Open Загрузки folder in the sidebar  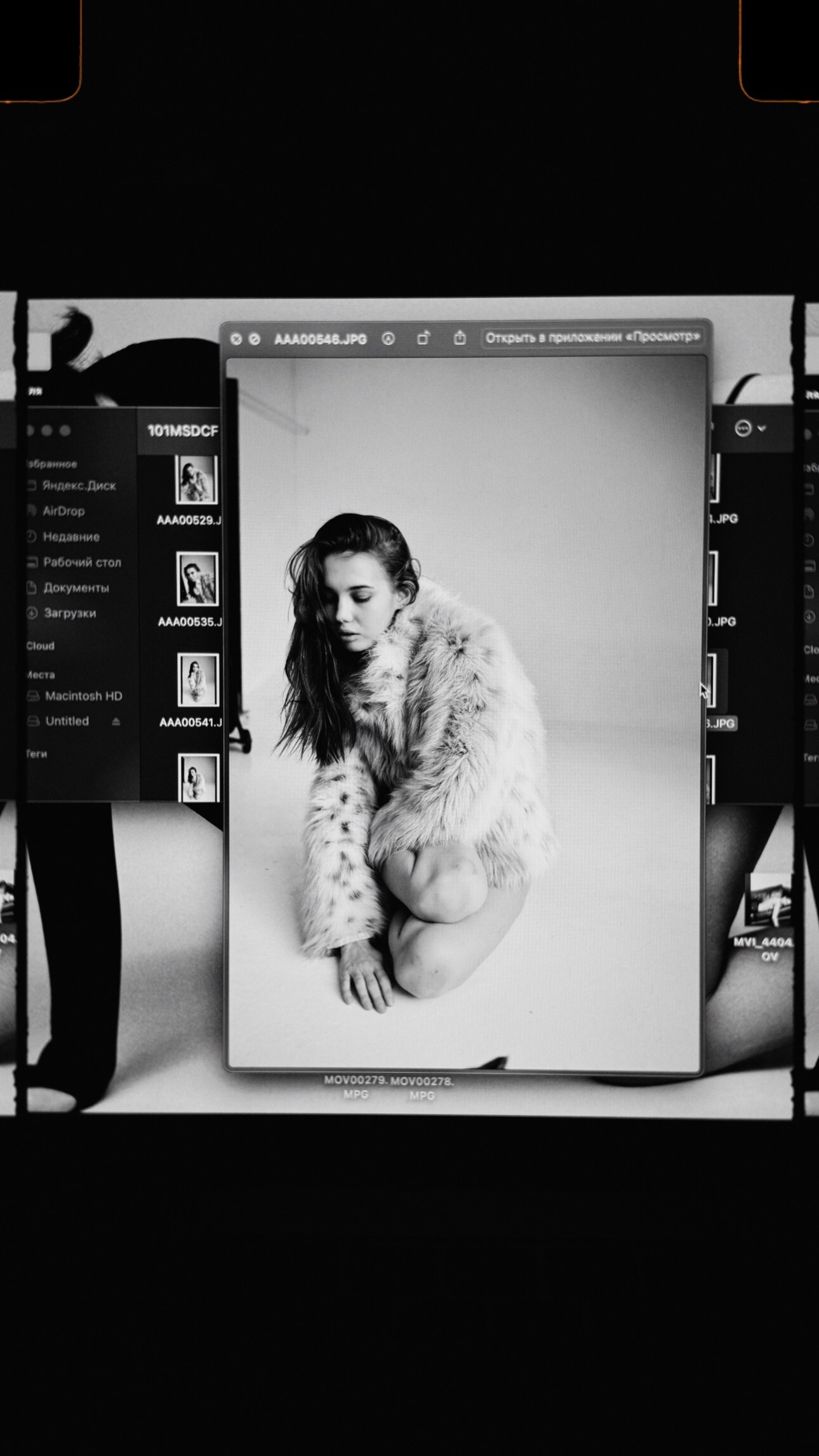click(x=69, y=613)
